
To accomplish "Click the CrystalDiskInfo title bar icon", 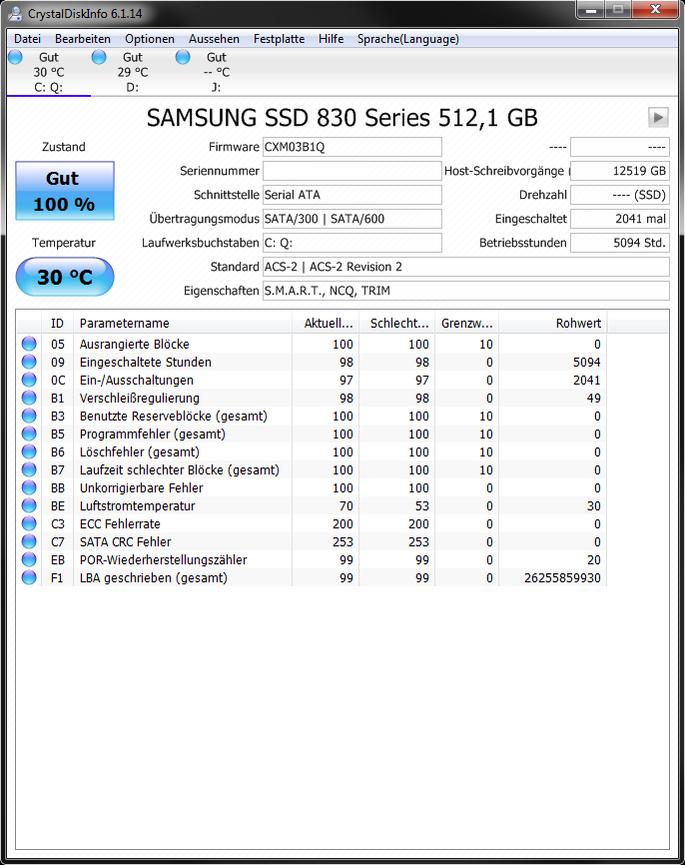I will (15, 13).
